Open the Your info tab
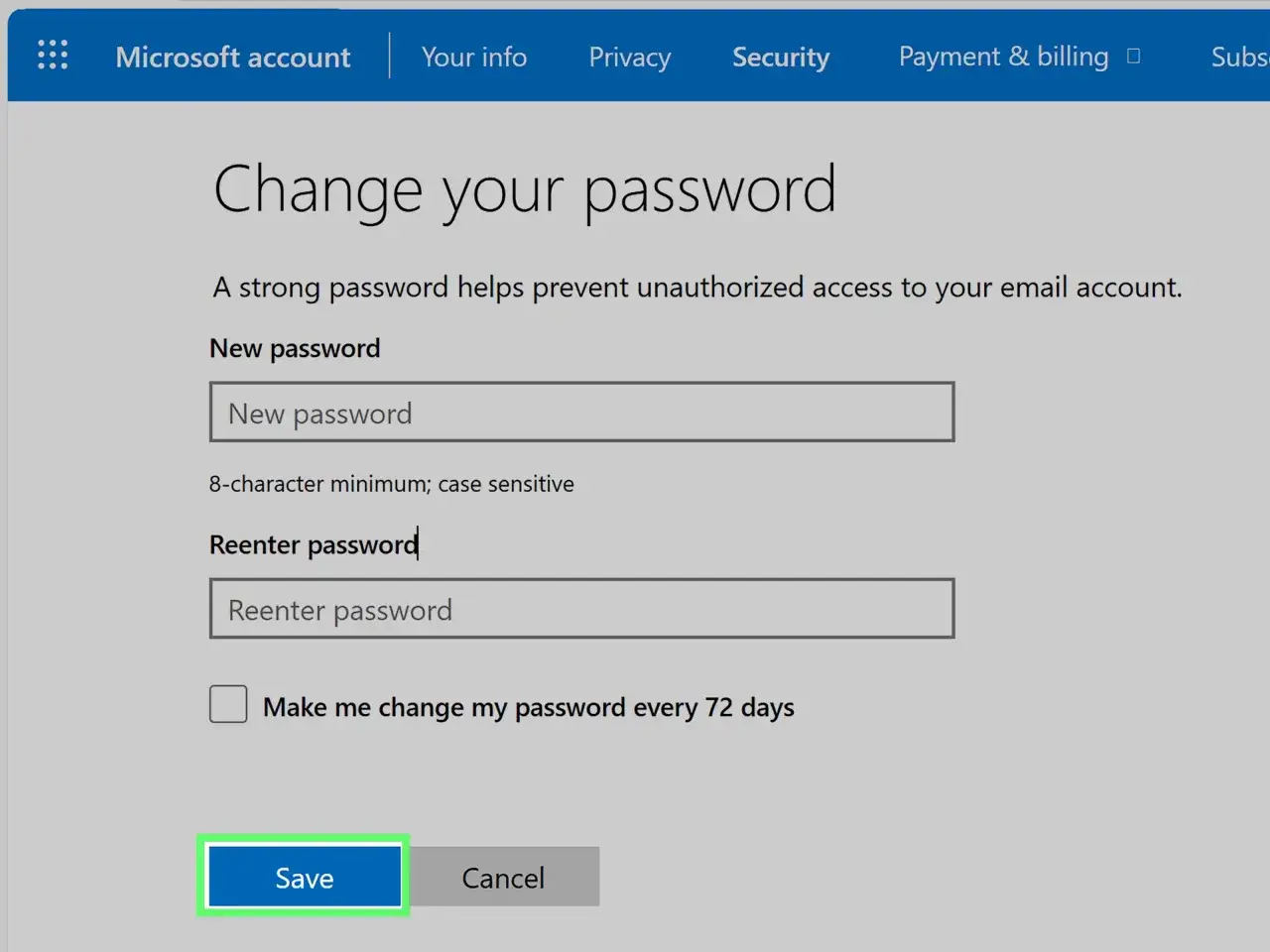The image size is (1270, 952). tap(474, 57)
